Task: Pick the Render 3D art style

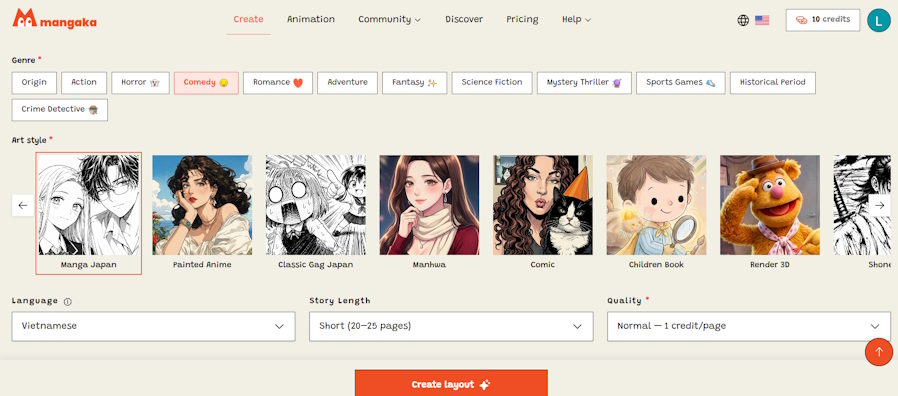Action: (770, 211)
